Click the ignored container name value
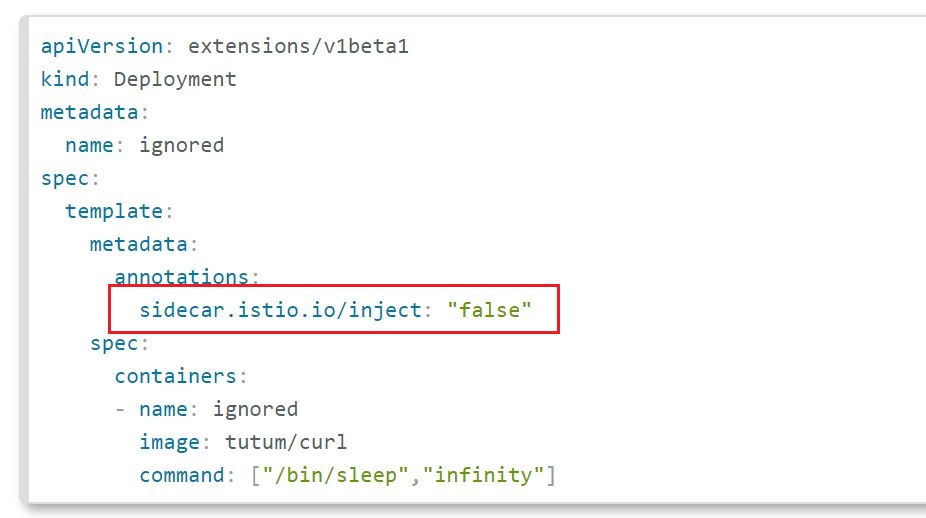The width and height of the screenshot is (926, 518). 254,409
